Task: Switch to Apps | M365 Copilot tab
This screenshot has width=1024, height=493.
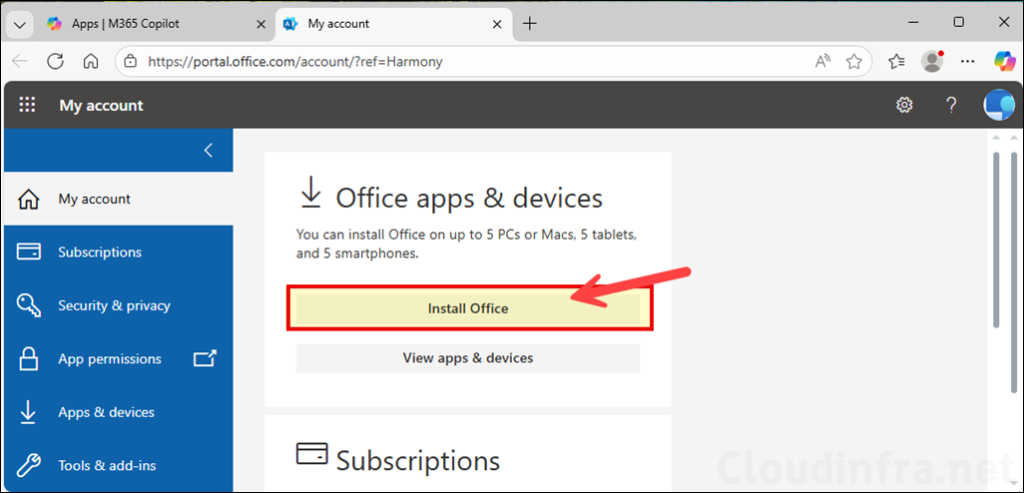Action: pos(155,24)
